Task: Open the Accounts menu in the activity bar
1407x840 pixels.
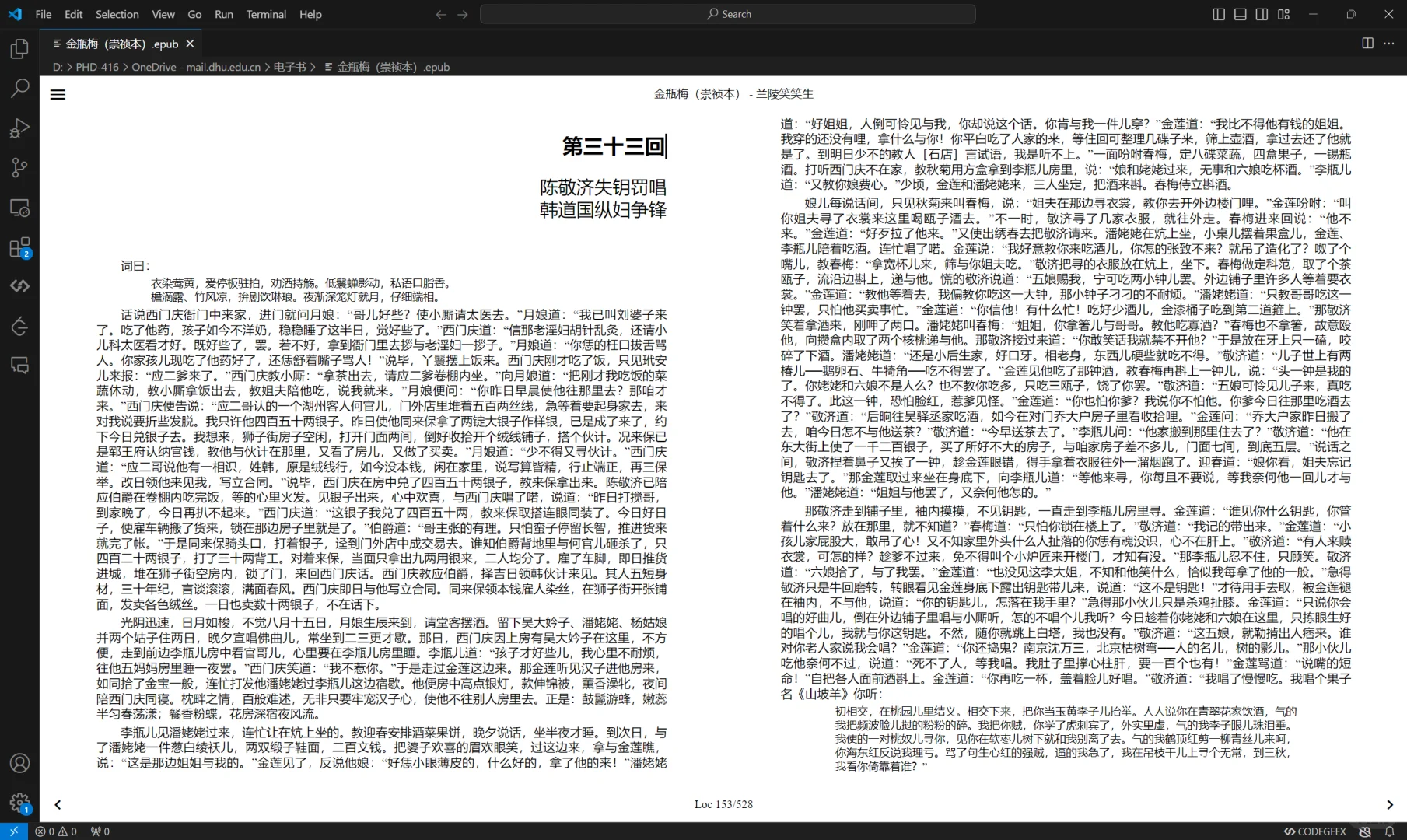Action: [x=19, y=763]
